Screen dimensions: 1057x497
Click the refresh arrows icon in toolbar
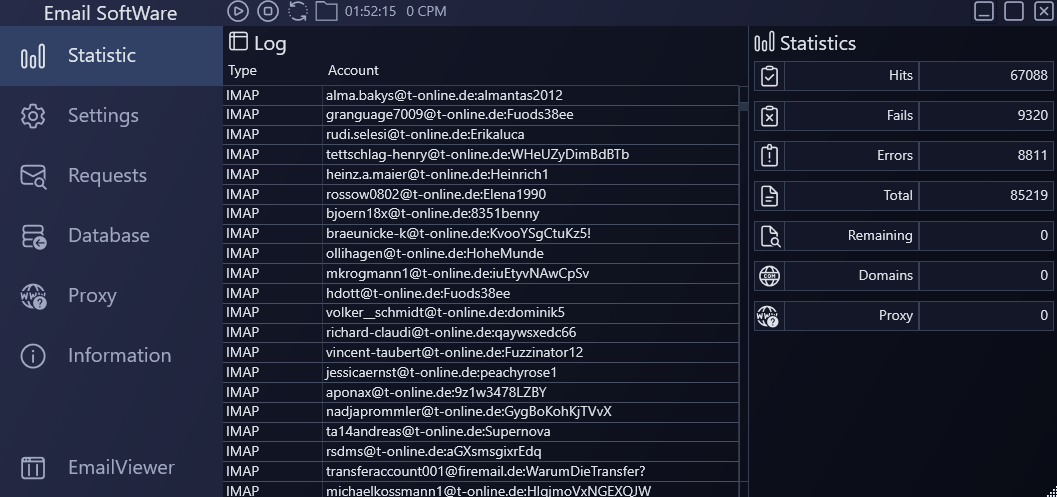[298, 12]
